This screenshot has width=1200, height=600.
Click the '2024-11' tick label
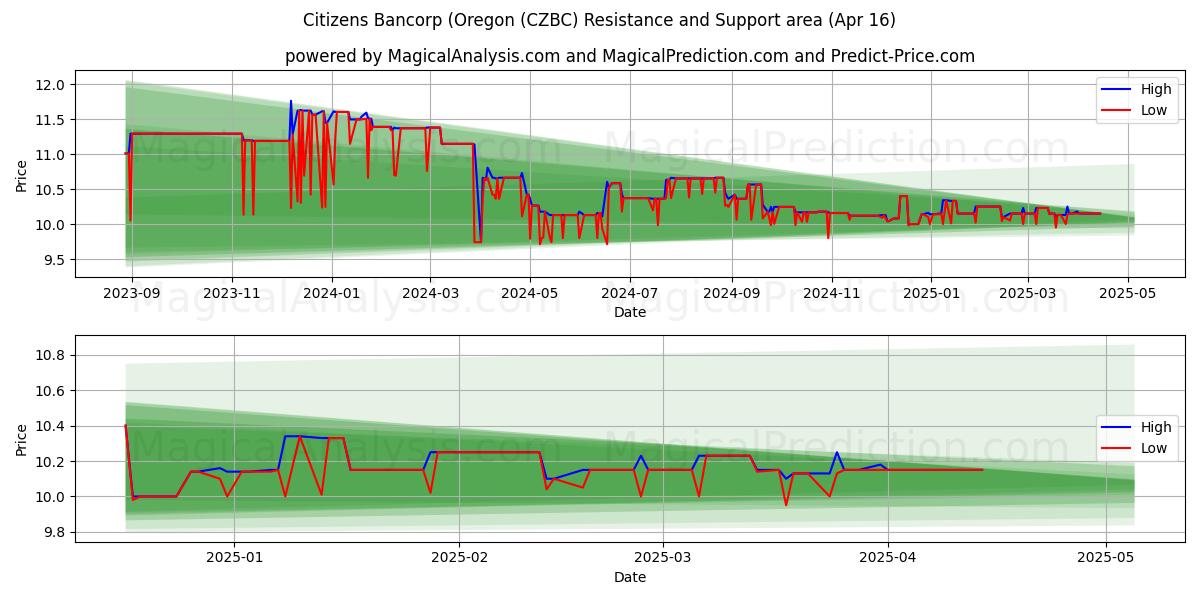coord(830,293)
